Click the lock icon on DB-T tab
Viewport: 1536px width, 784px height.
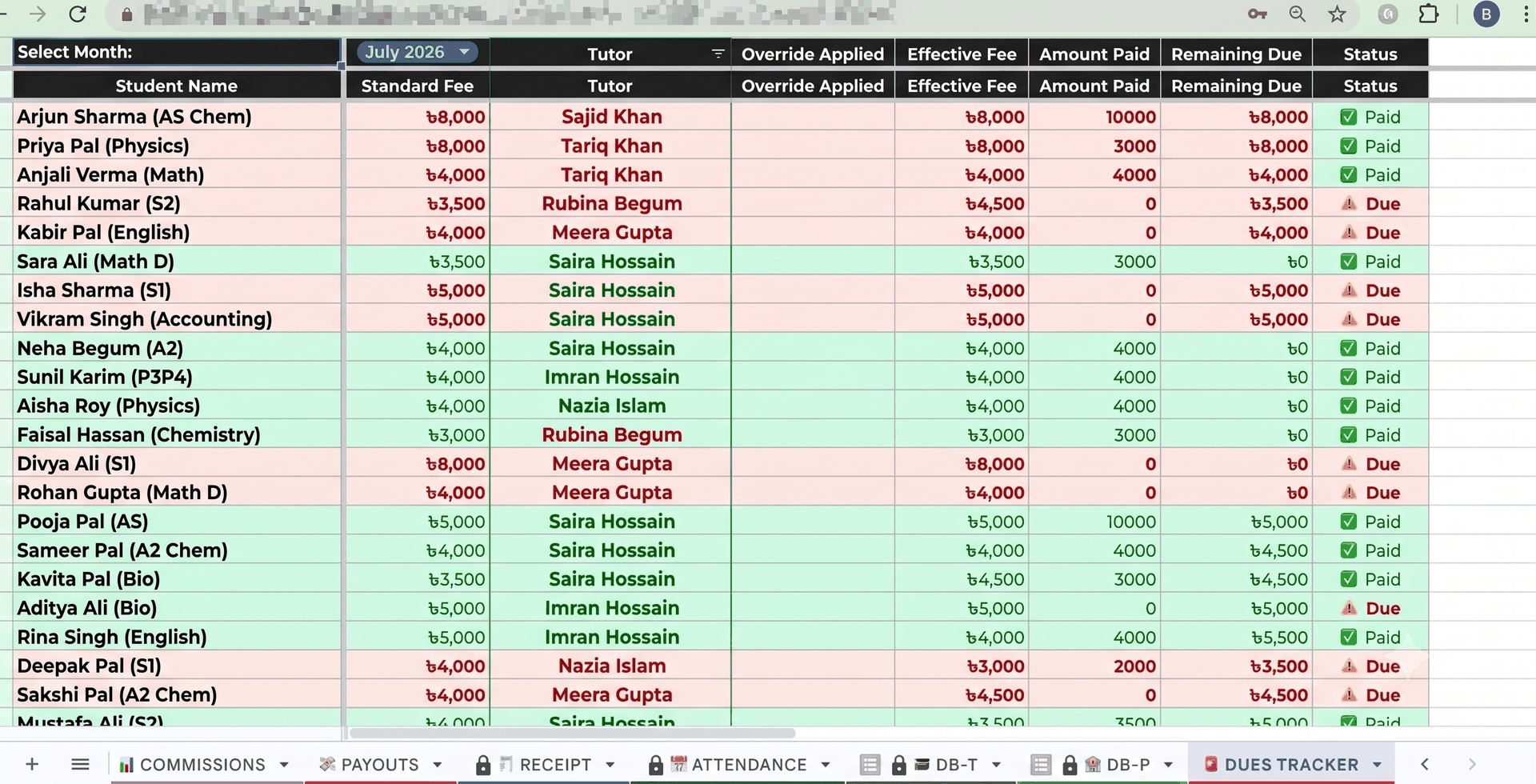[898, 765]
